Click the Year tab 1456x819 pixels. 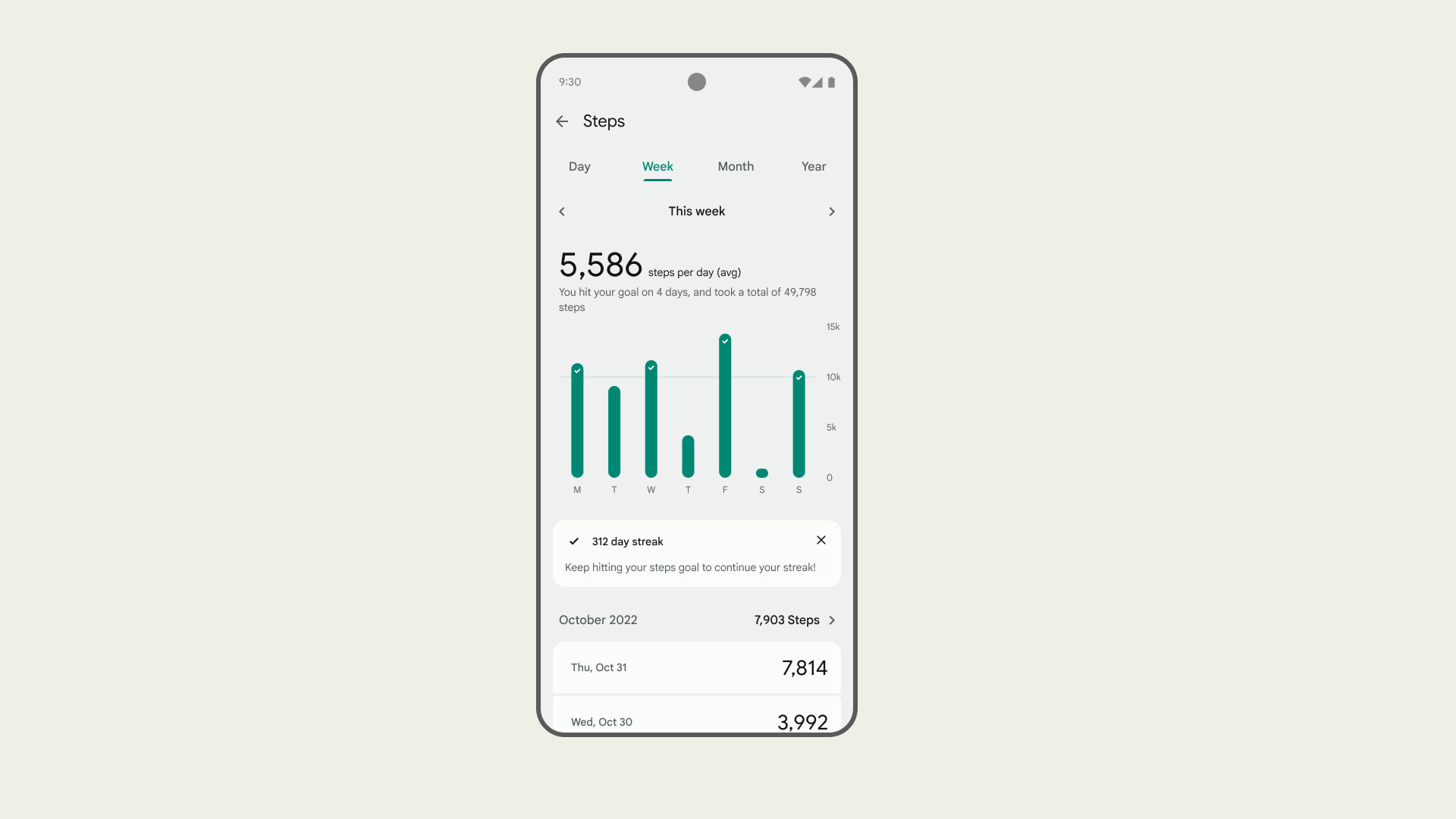click(814, 166)
